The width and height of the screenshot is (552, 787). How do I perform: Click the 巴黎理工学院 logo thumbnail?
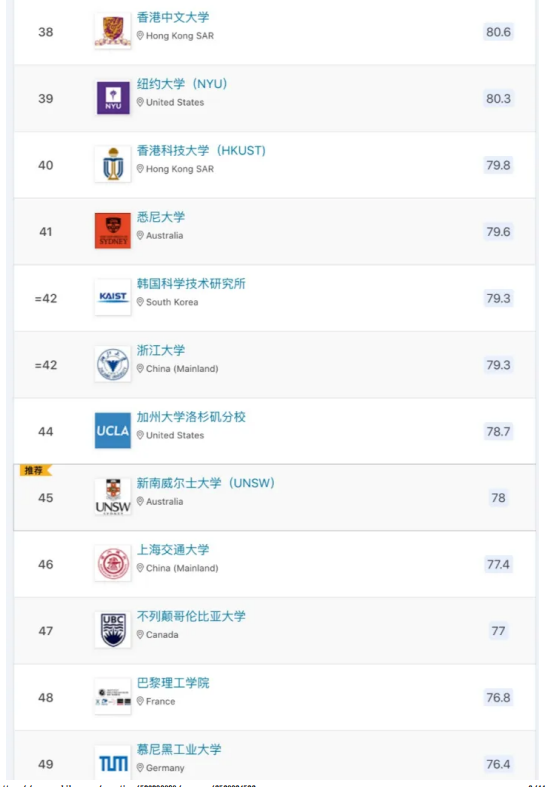[113, 697]
